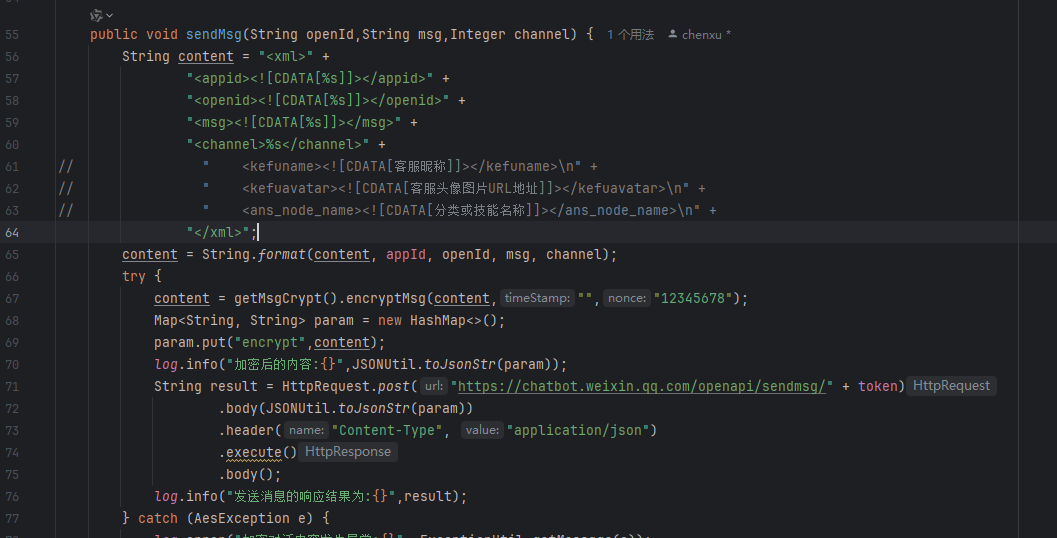Click the sendMsg method name
1057x538 pixels.
coord(214,34)
